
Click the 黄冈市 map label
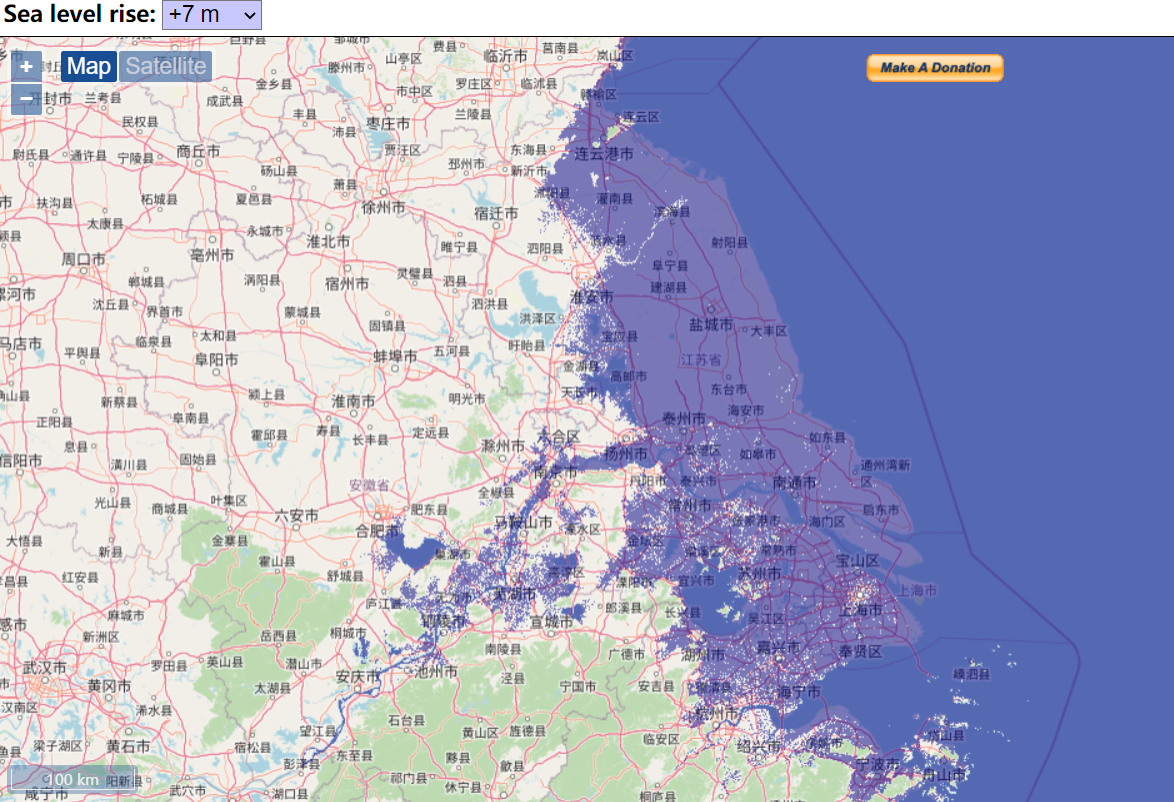click(x=109, y=685)
